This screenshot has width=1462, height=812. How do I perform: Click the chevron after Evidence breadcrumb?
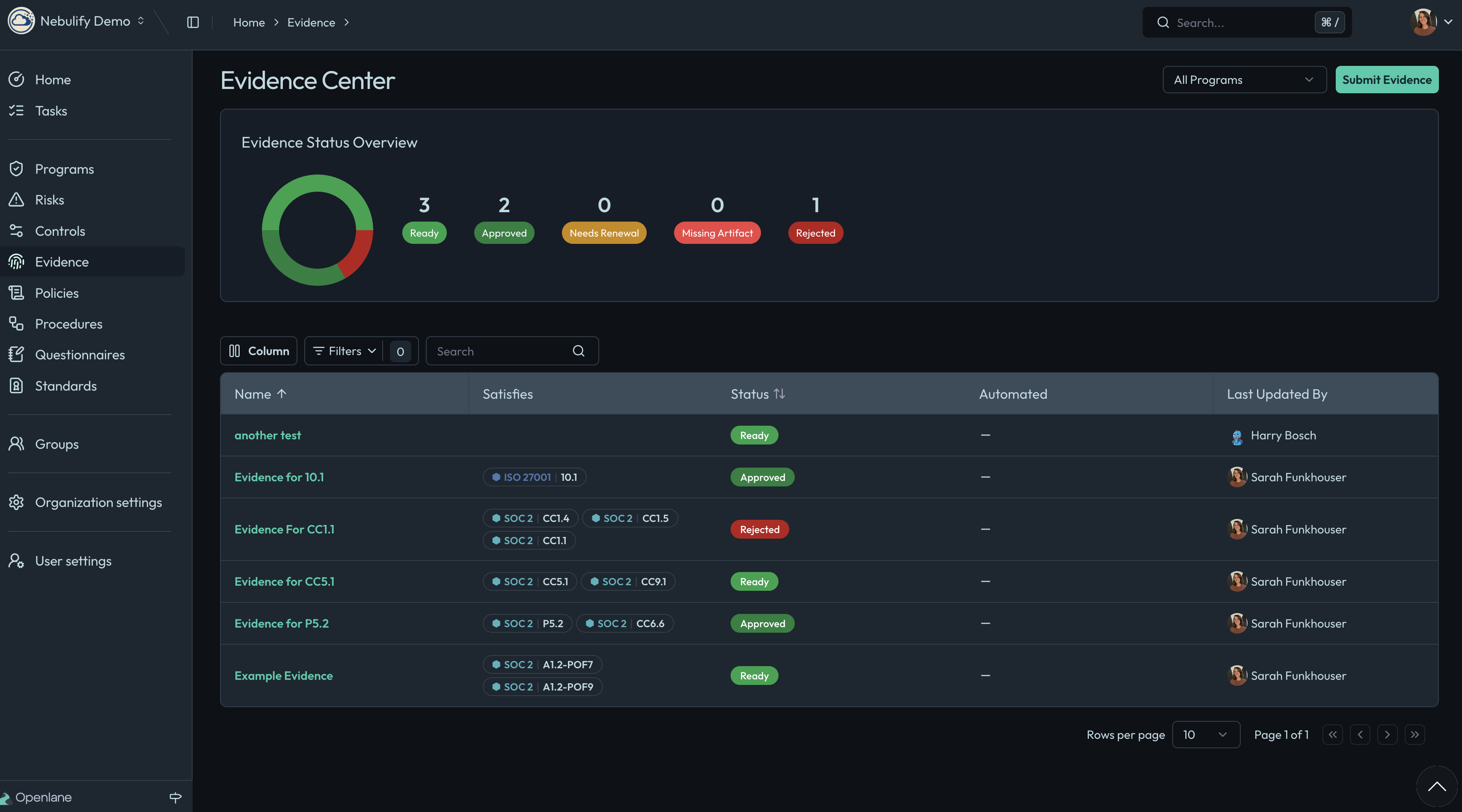[x=346, y=22]
